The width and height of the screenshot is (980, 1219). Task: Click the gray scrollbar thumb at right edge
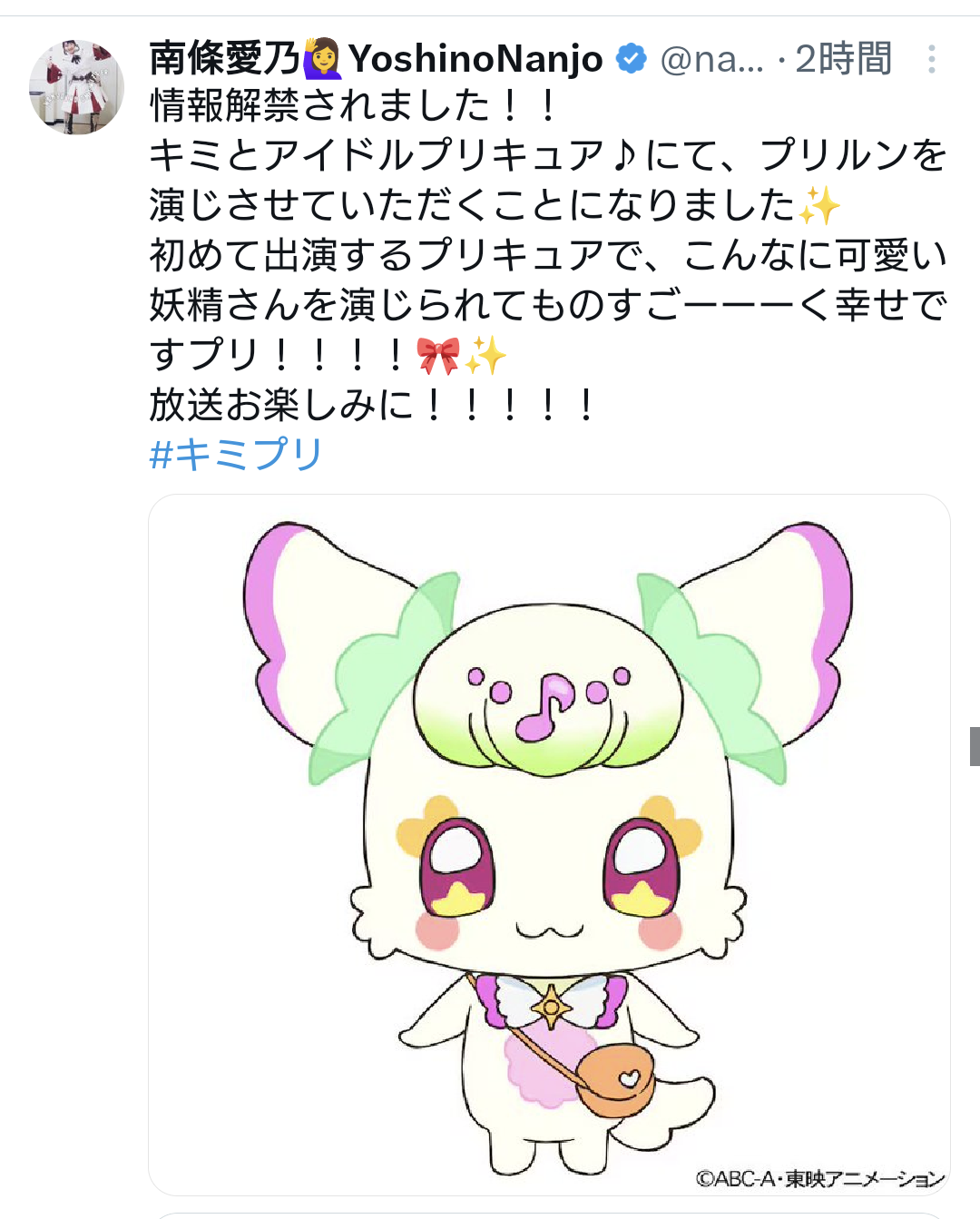(975, 746)
